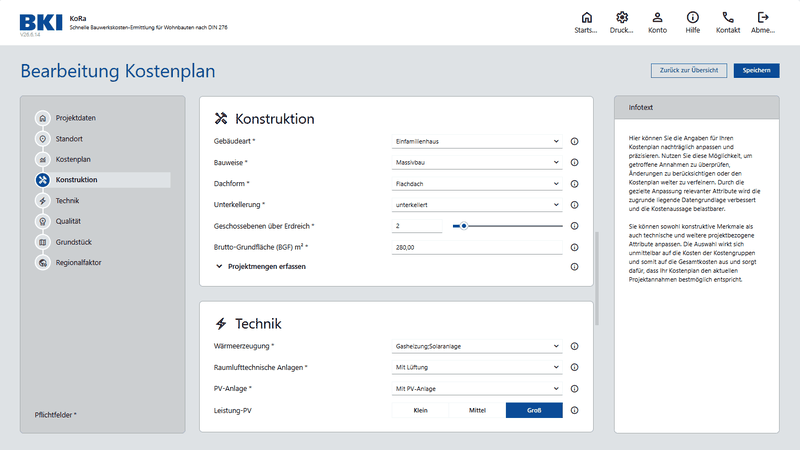
Task: Click the Technik lightning sidebar icon
Action: tap(43, 201)
